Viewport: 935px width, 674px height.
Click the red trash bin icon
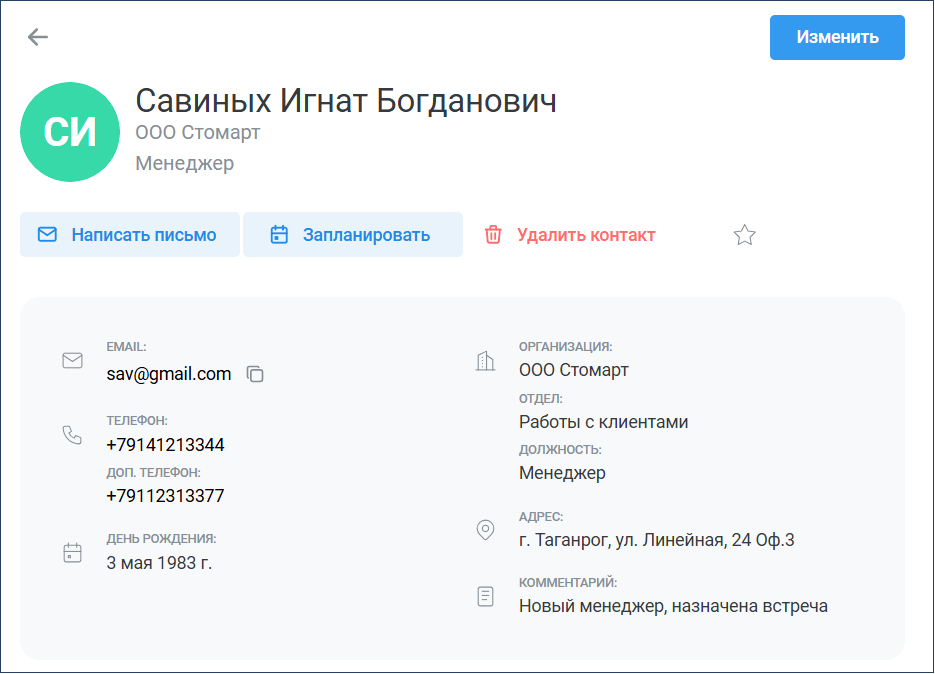[x=493, y=234]
